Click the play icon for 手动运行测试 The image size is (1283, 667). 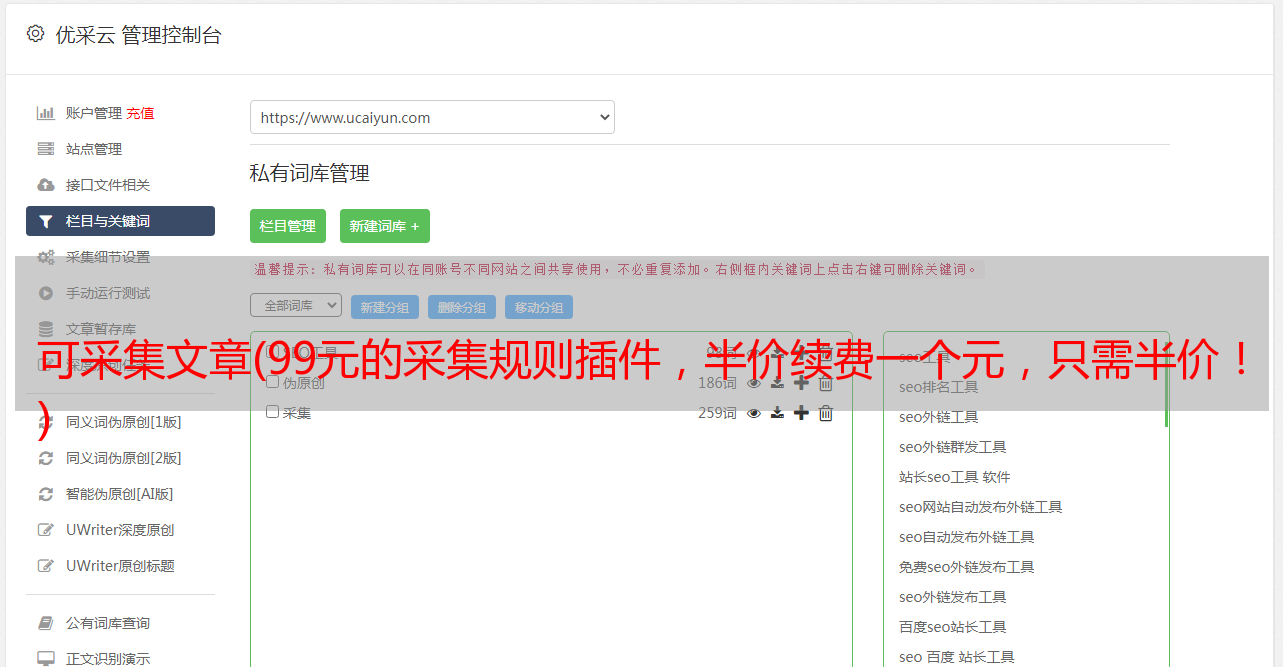pos(45,293)
